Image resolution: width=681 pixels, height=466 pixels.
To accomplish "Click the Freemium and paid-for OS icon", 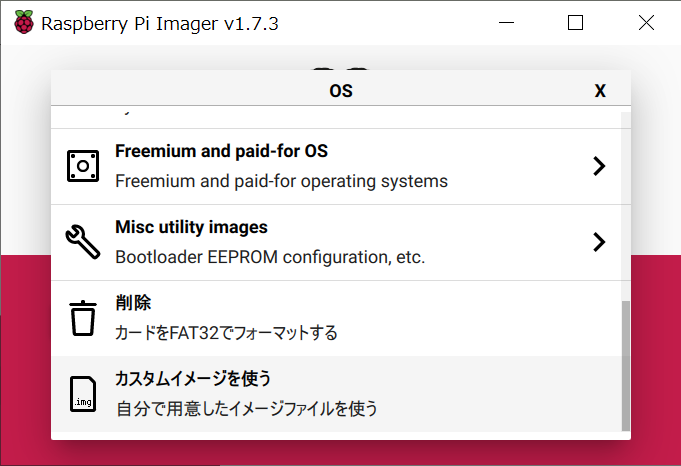I will [83, 166].
